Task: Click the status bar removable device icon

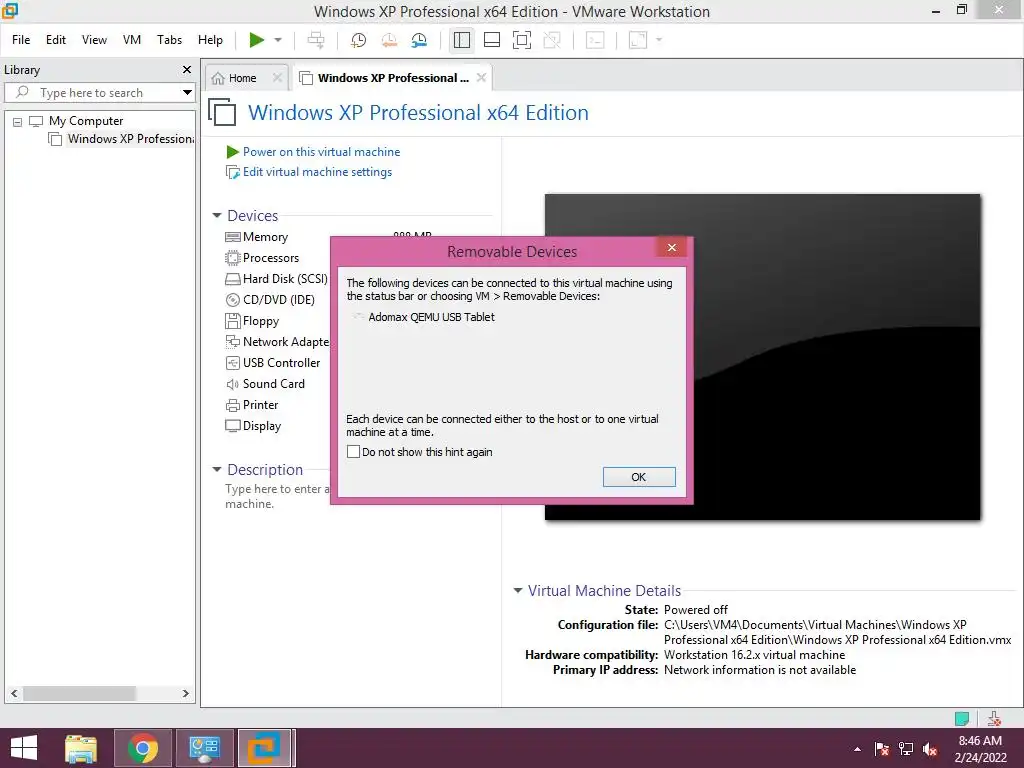Action: click(x=994, y=719)
